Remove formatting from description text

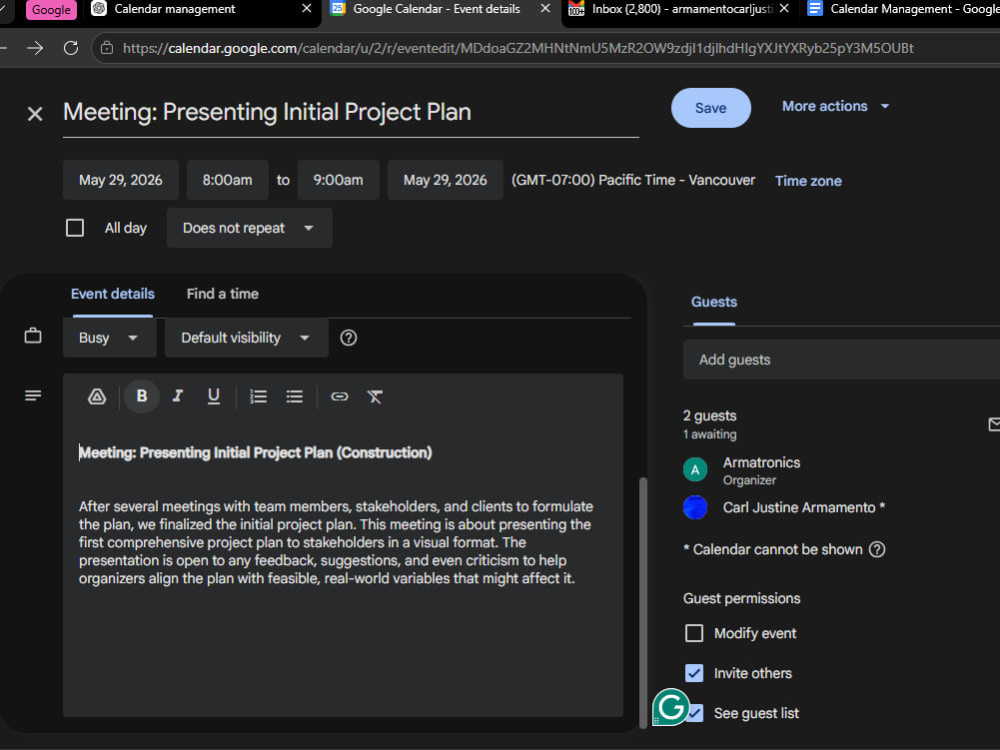(x=375, y=397)
